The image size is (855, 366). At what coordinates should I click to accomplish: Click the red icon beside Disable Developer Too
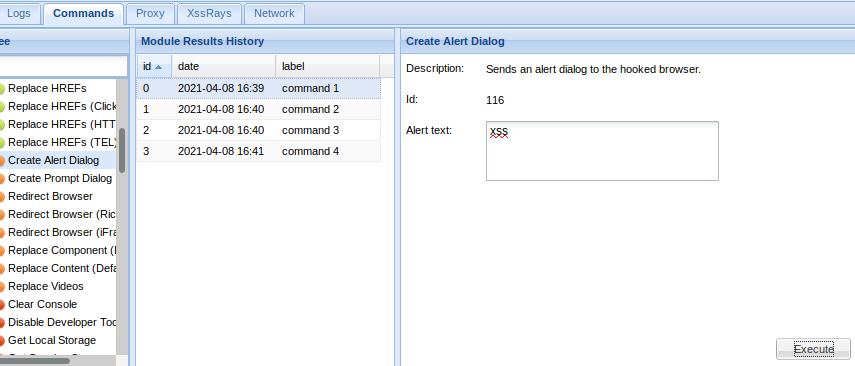click(x=2, y=322)
